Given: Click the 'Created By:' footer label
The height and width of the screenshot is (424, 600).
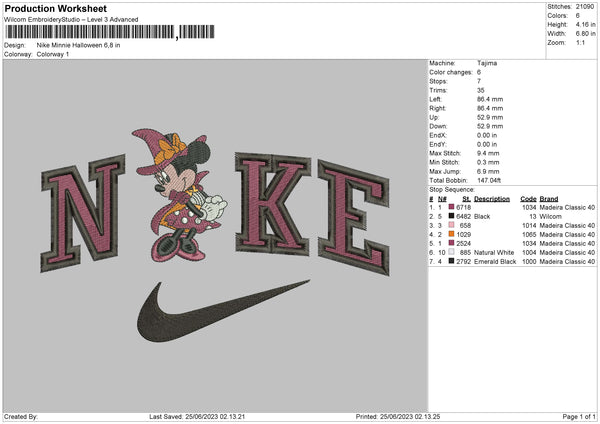Looking at the screenshot, I should [x=21, y=416].
